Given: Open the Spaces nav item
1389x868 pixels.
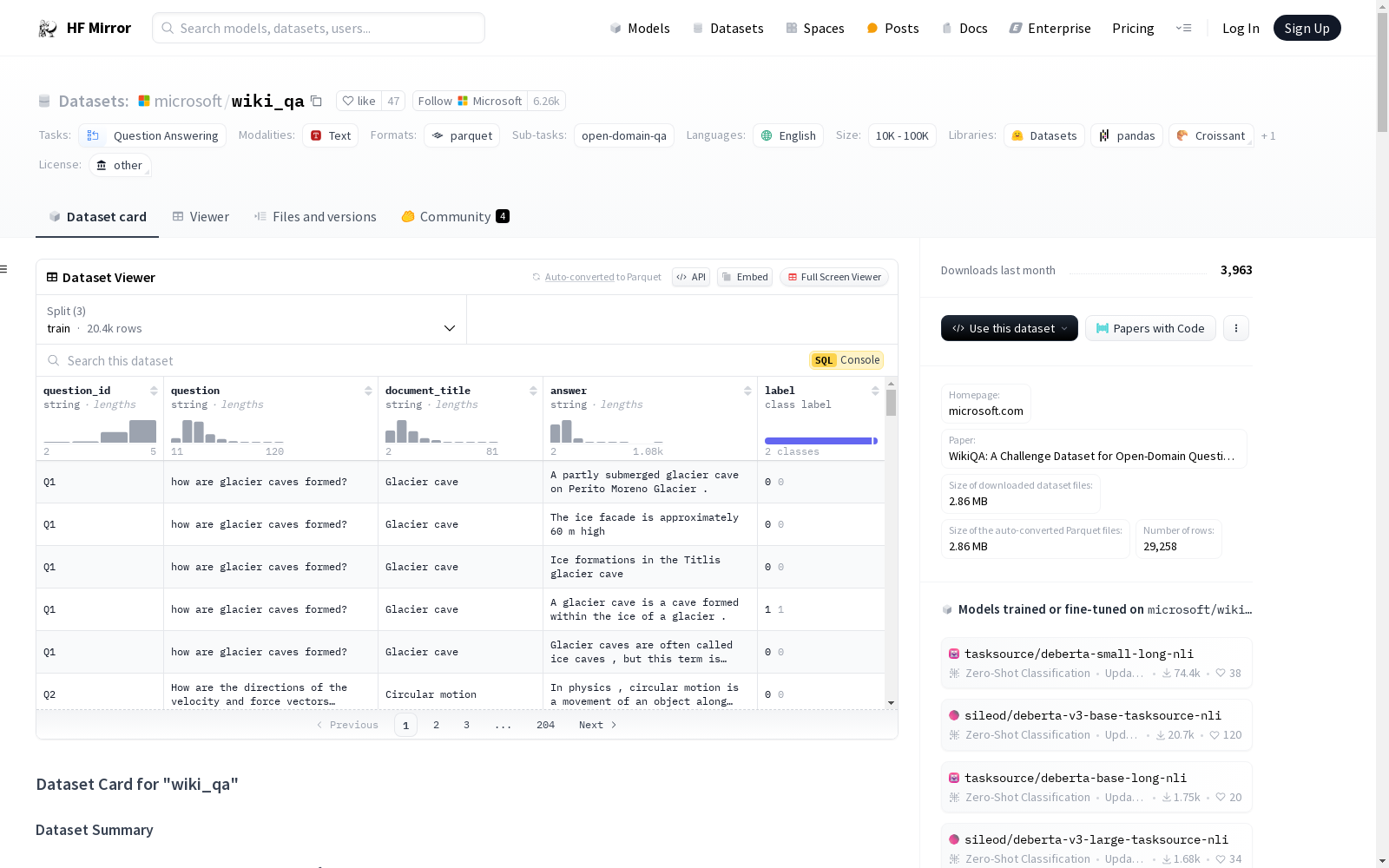Looking at the screenshot, I should 814,28.
